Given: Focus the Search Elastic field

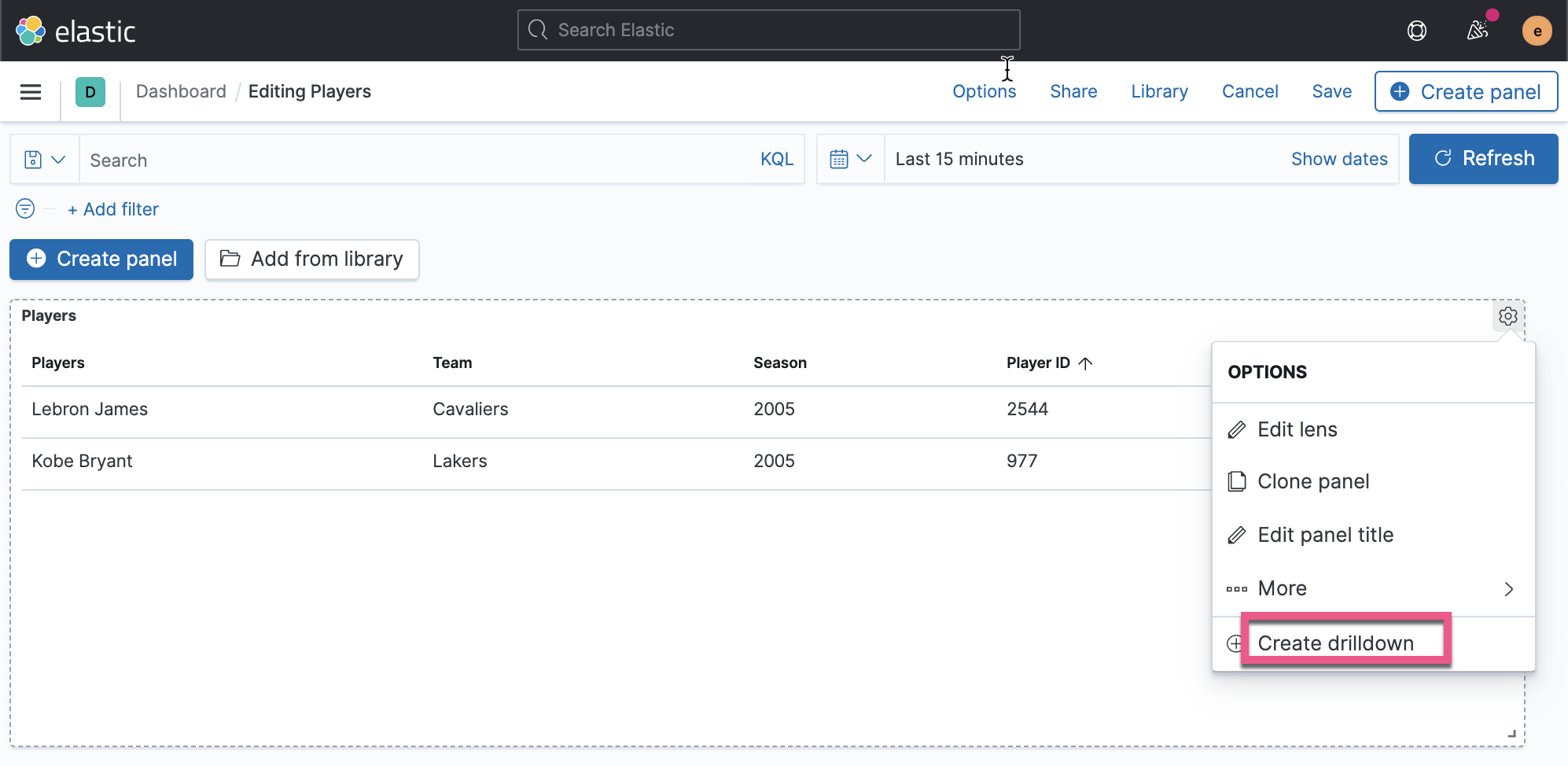Looking at the screenshot, I should click(x=769, y=30).
